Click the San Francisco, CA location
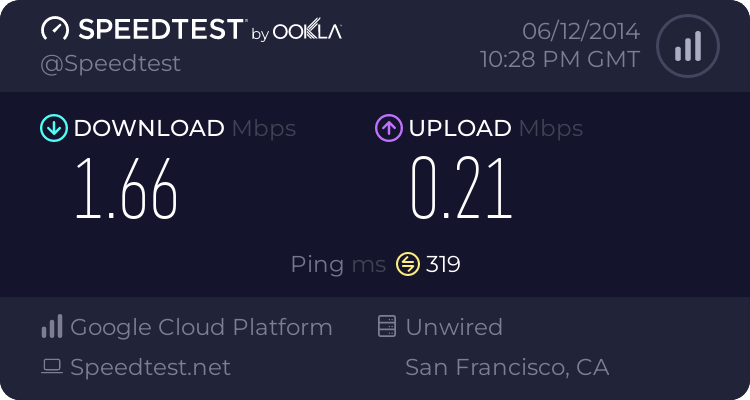Screen dimensions: 750x400 507,367
